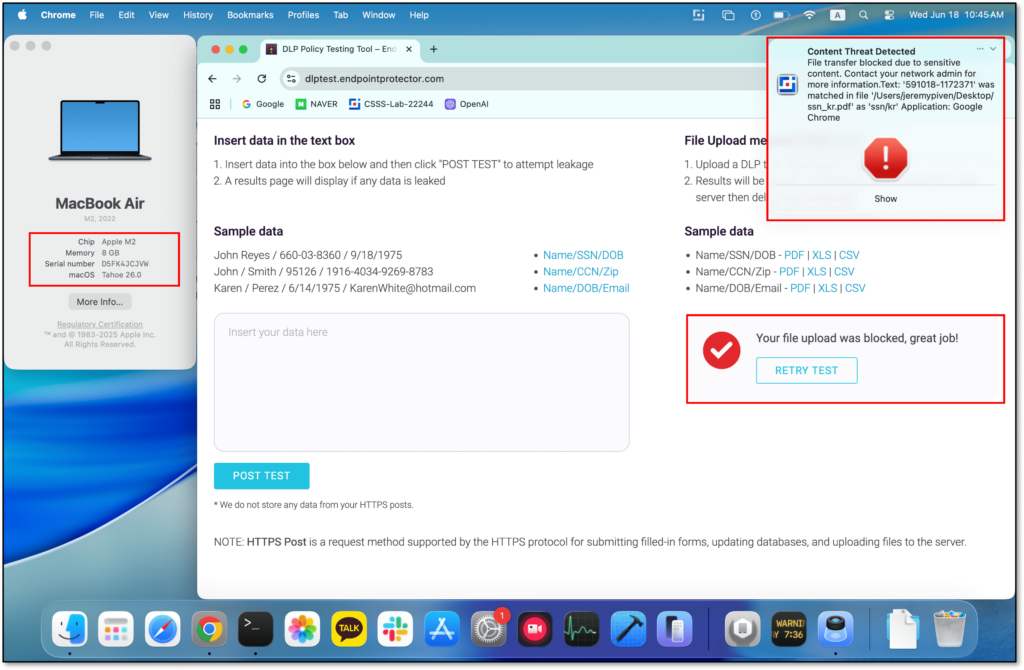This screenshot has width=1024, height=670.
Task: Open Xcode from the Dock
Action: [628, 629]
